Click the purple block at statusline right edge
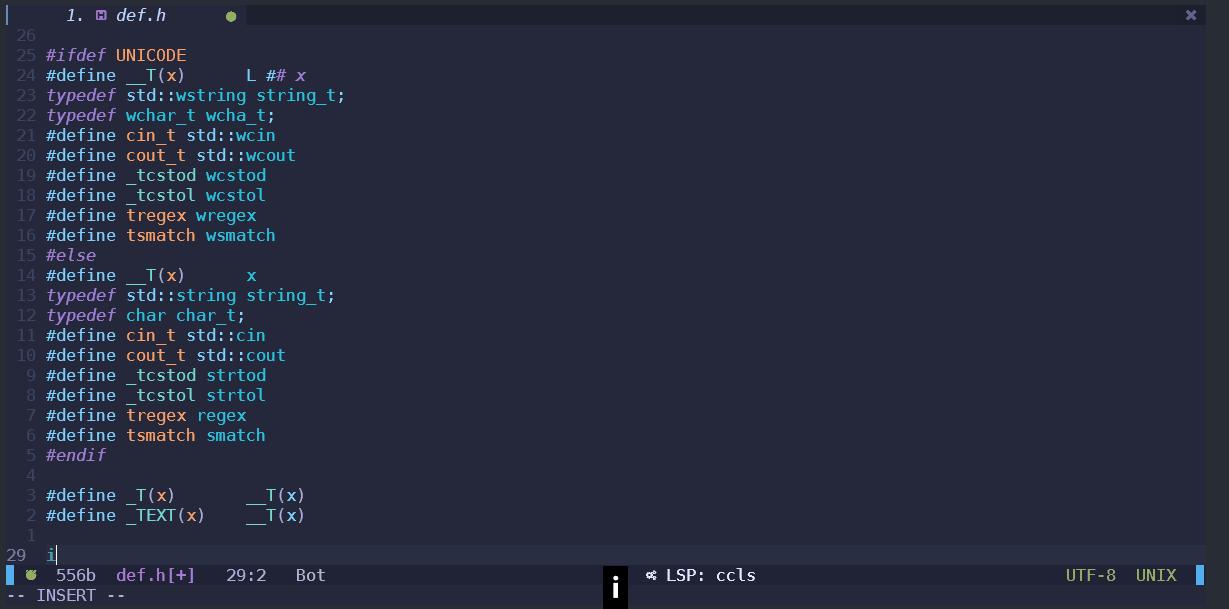The width and height of the screenshot is (1229, 609). (x=1200, y=575)
